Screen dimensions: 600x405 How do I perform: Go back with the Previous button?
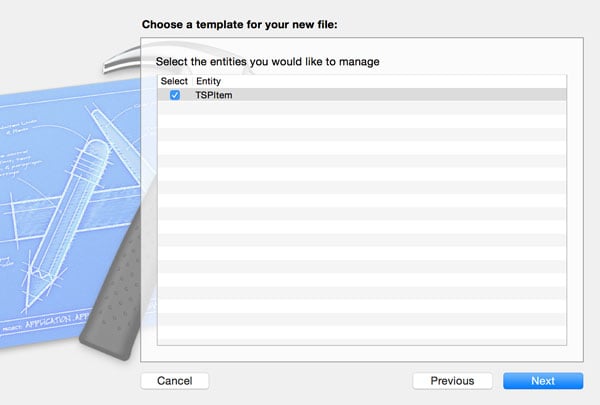(452, 381)
